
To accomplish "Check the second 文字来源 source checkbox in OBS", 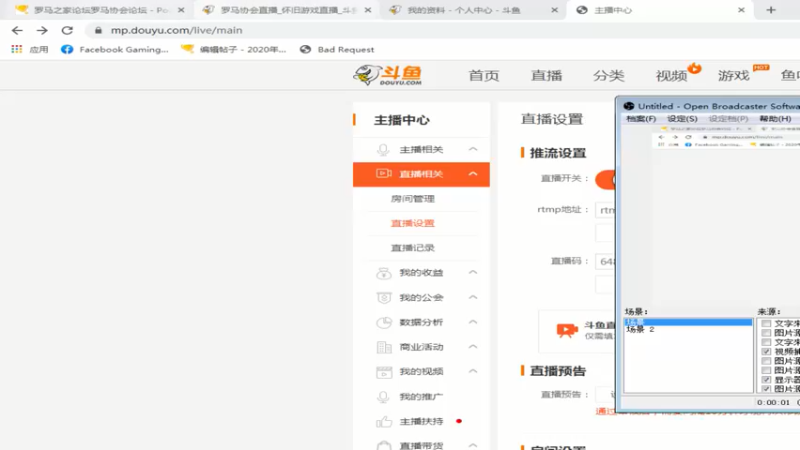I will pyautogui.click(x=766, y=342).
